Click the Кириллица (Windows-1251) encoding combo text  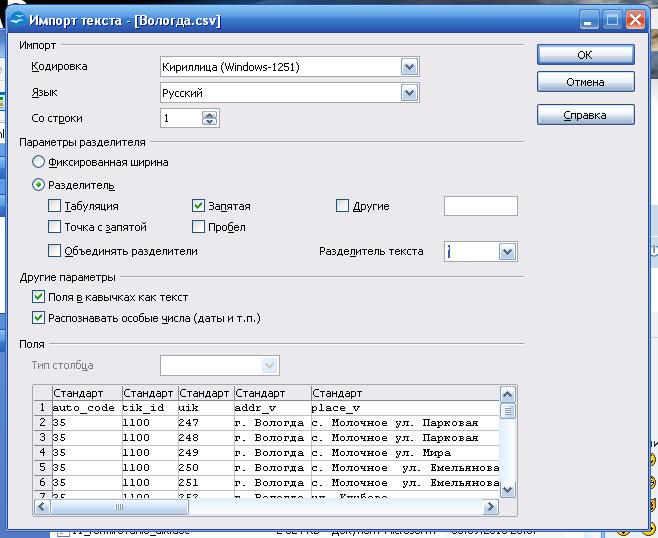[231, 67]
